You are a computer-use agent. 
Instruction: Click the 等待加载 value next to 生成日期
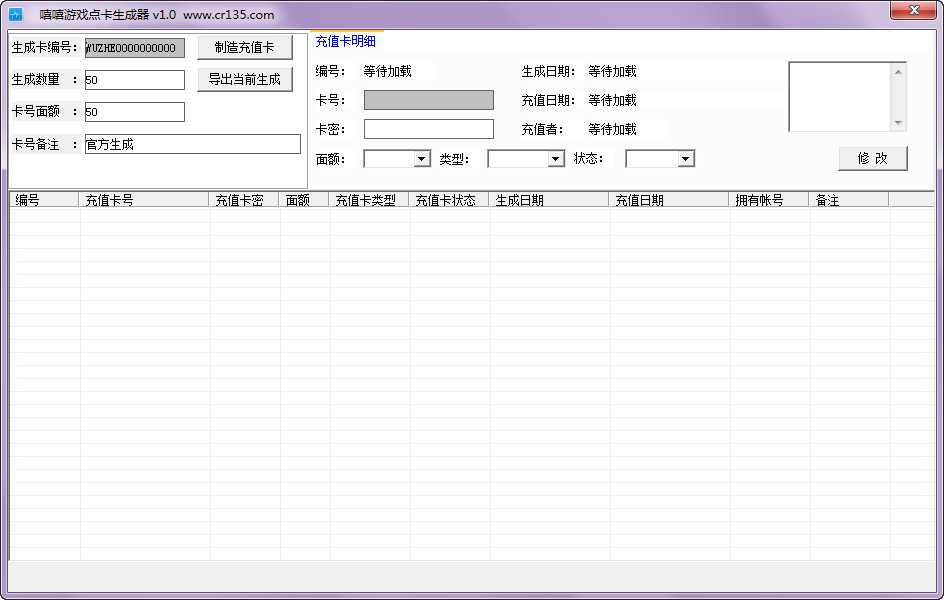[612, 72]
